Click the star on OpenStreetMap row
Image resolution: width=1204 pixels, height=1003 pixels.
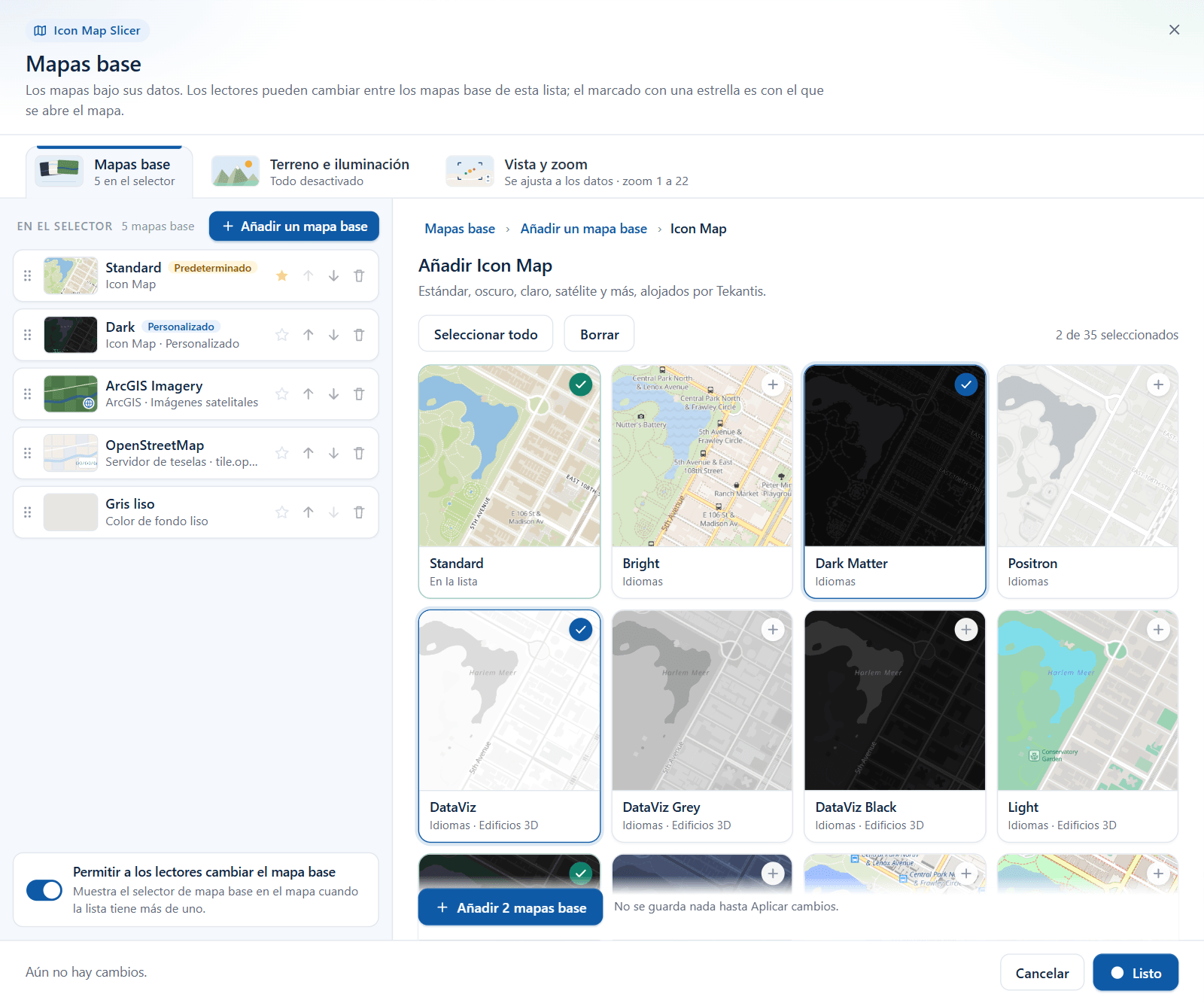click(x=282, y=453)
